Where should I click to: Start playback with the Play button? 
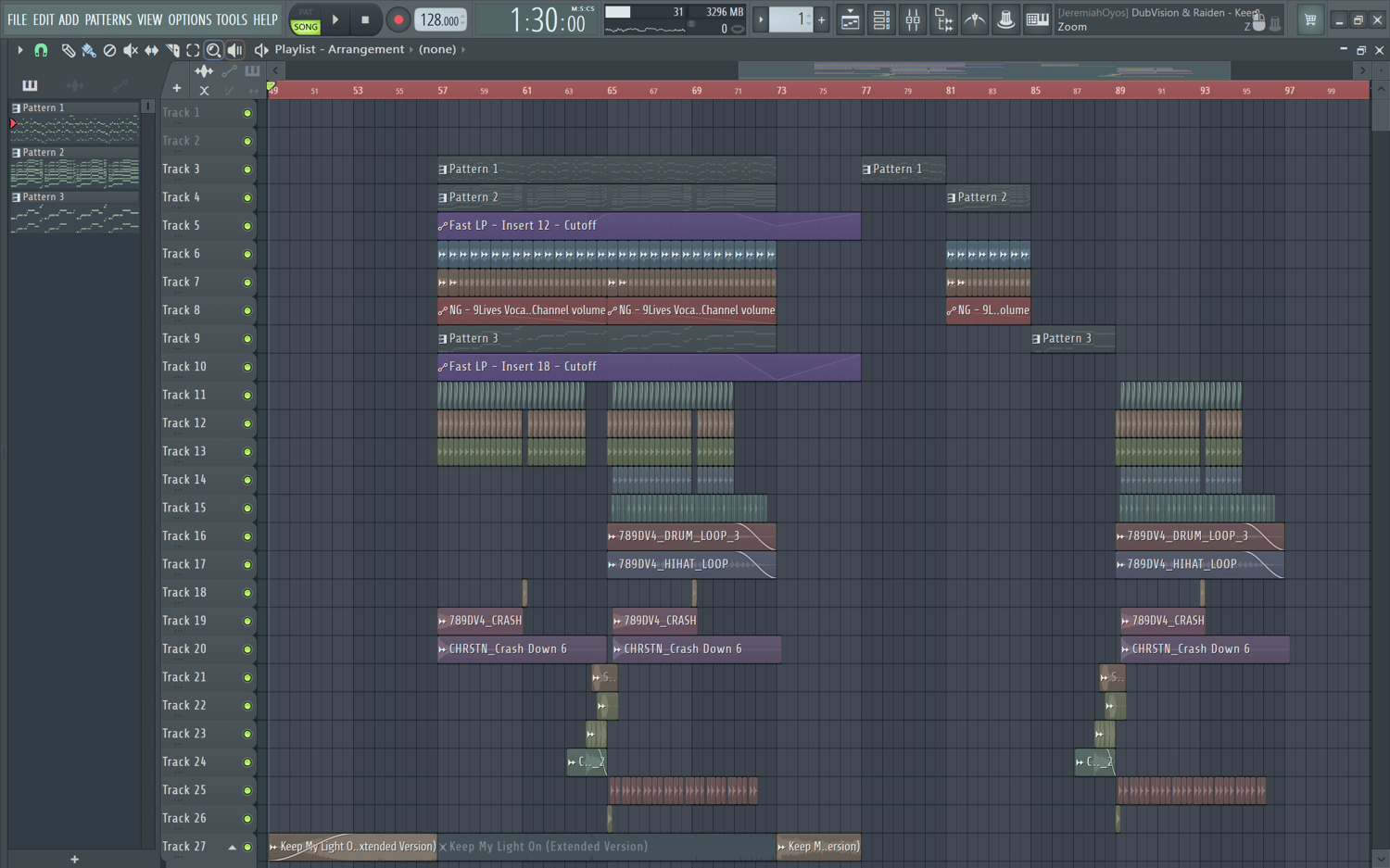335,19
